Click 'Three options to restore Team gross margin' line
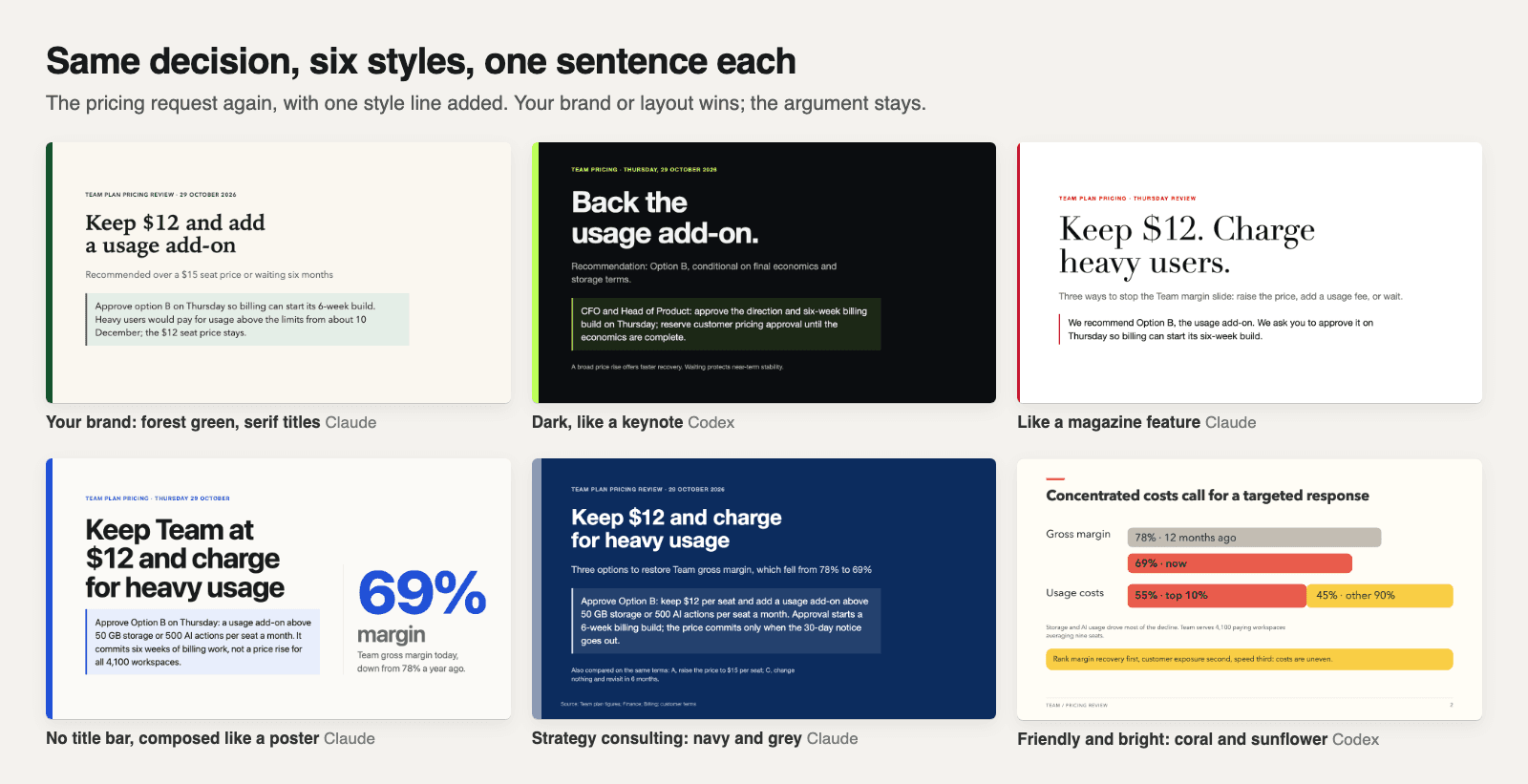 pyautogui.click(x=721, y=570)
